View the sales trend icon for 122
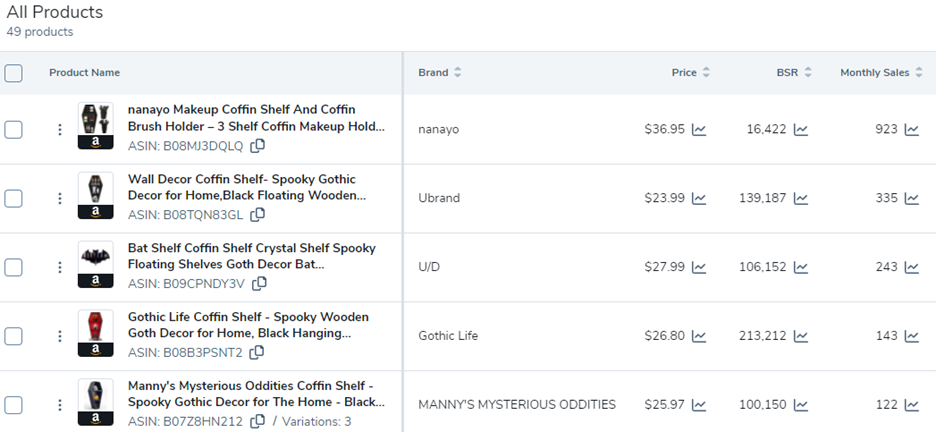Viewport: 936px width, 432px height. [912, 405]
